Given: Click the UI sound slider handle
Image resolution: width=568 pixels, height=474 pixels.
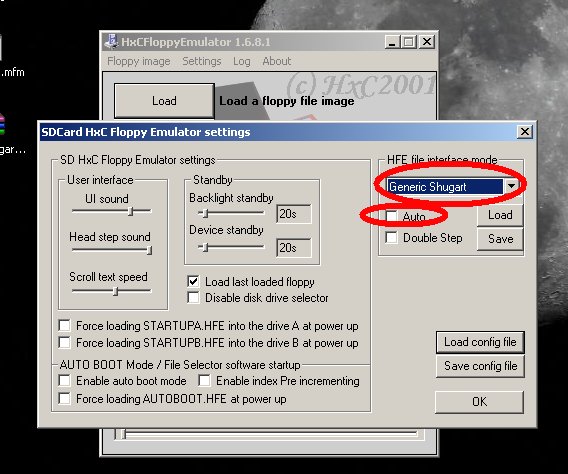Looking at the screenshot, I should [x=131, y=211].
